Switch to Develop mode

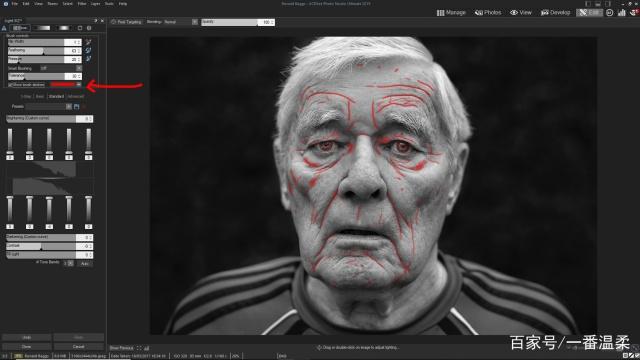[556, 13]
